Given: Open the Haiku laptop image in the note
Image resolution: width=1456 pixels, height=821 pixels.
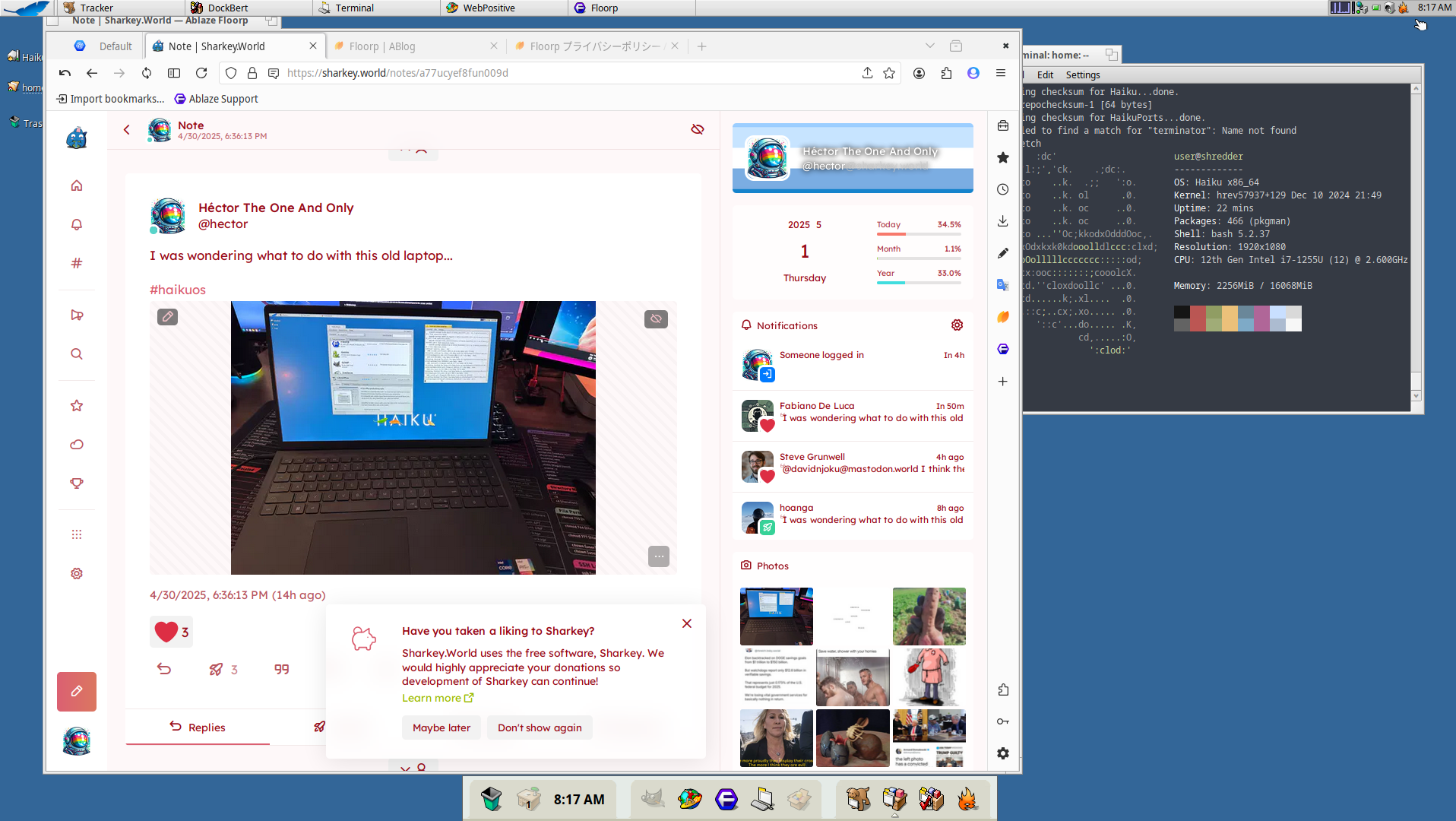Looking at the screenshot, I should click(x=413, y=438).
